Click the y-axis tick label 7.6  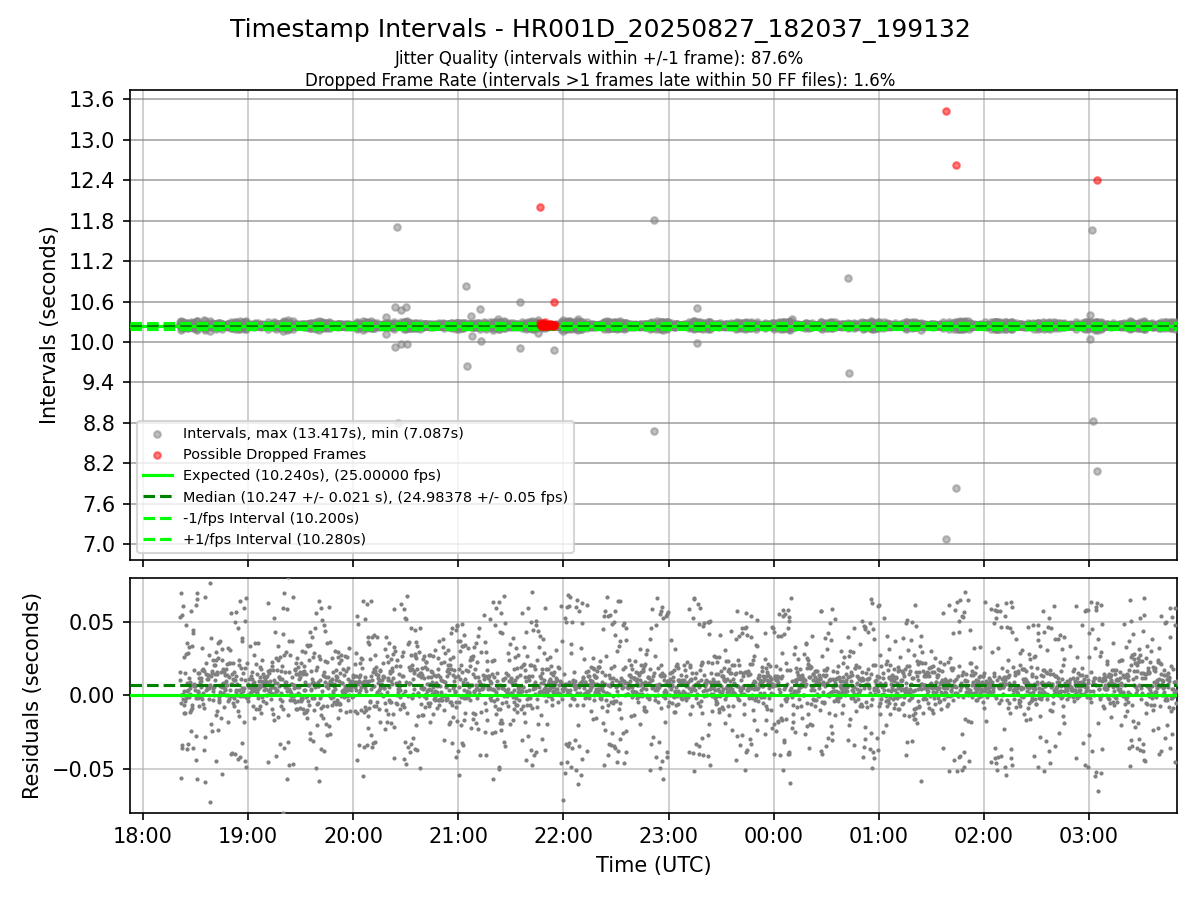coord(100,504)
